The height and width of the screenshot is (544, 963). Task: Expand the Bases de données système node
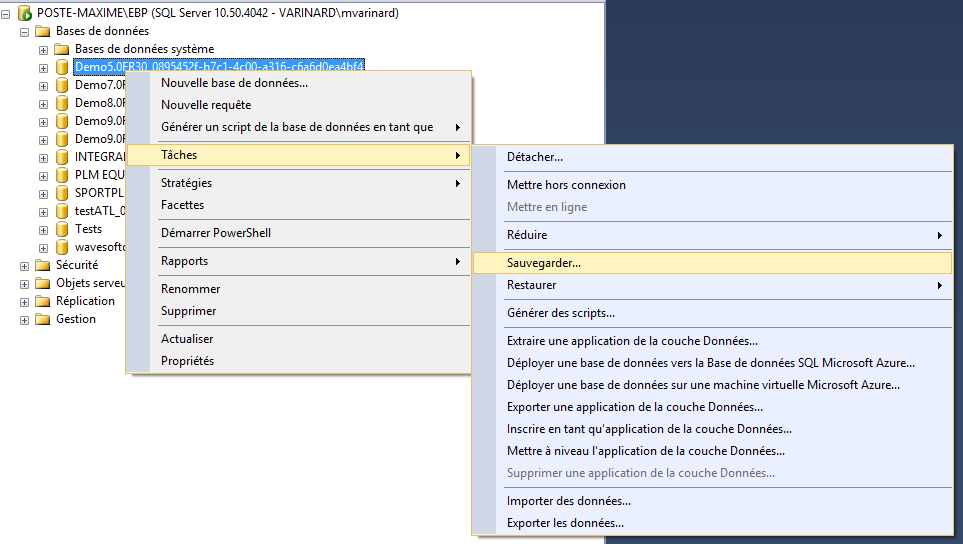coord(44,50)
